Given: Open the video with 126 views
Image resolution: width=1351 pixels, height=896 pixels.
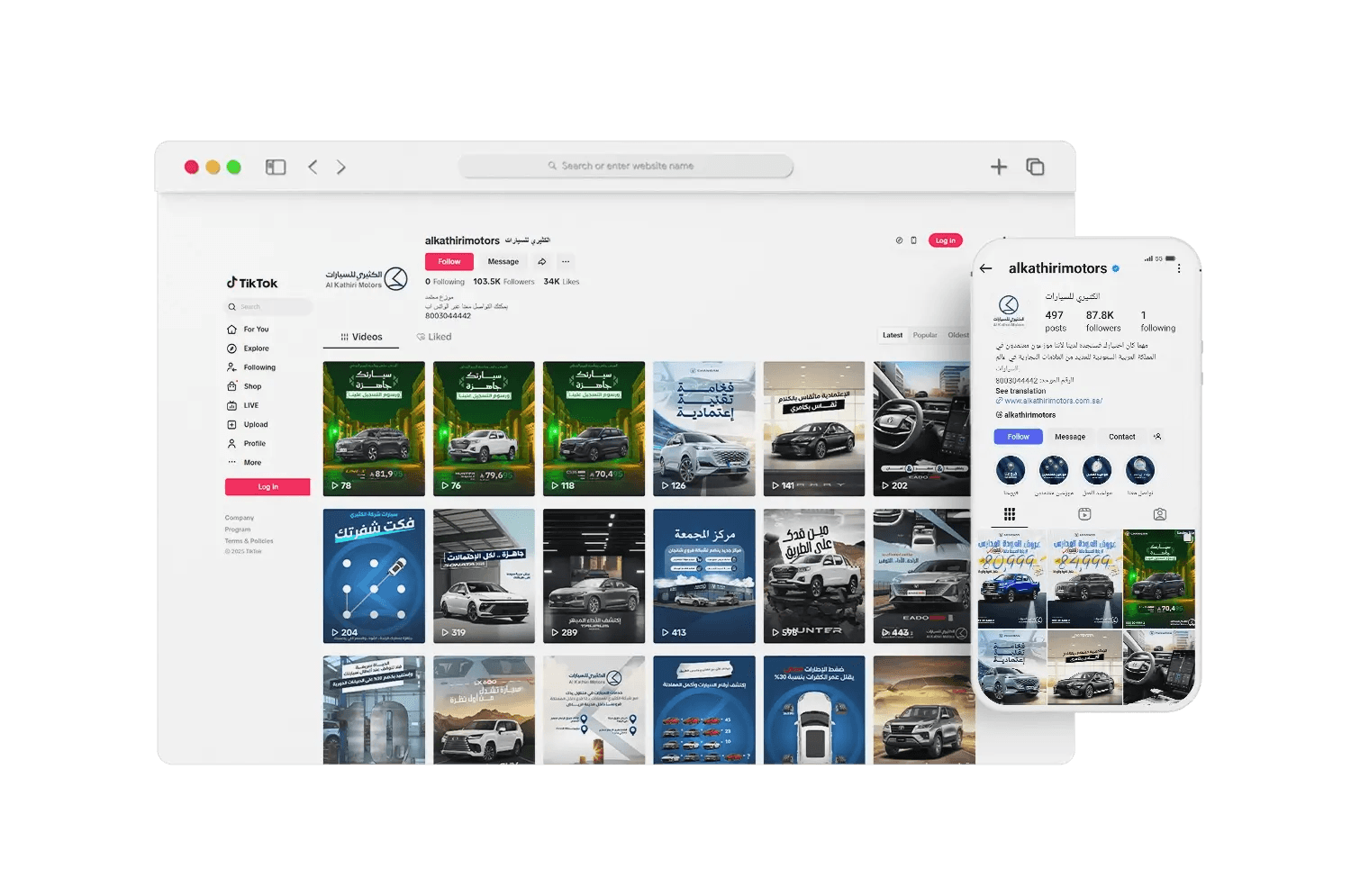Looking at the screenshot, I should tap(704, 429).
